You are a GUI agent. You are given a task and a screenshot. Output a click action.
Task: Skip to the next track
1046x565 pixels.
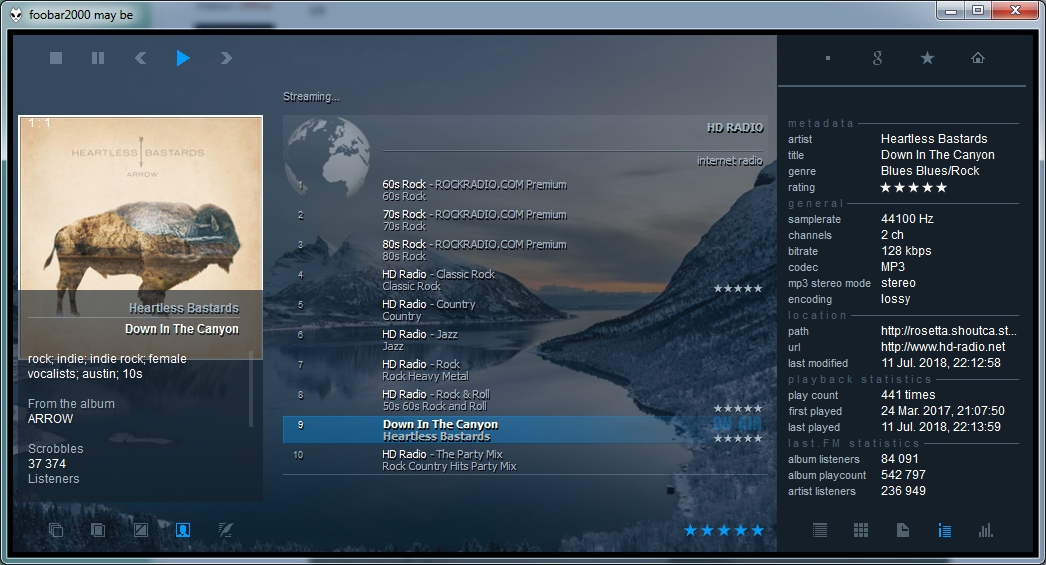tap(226, 58)
